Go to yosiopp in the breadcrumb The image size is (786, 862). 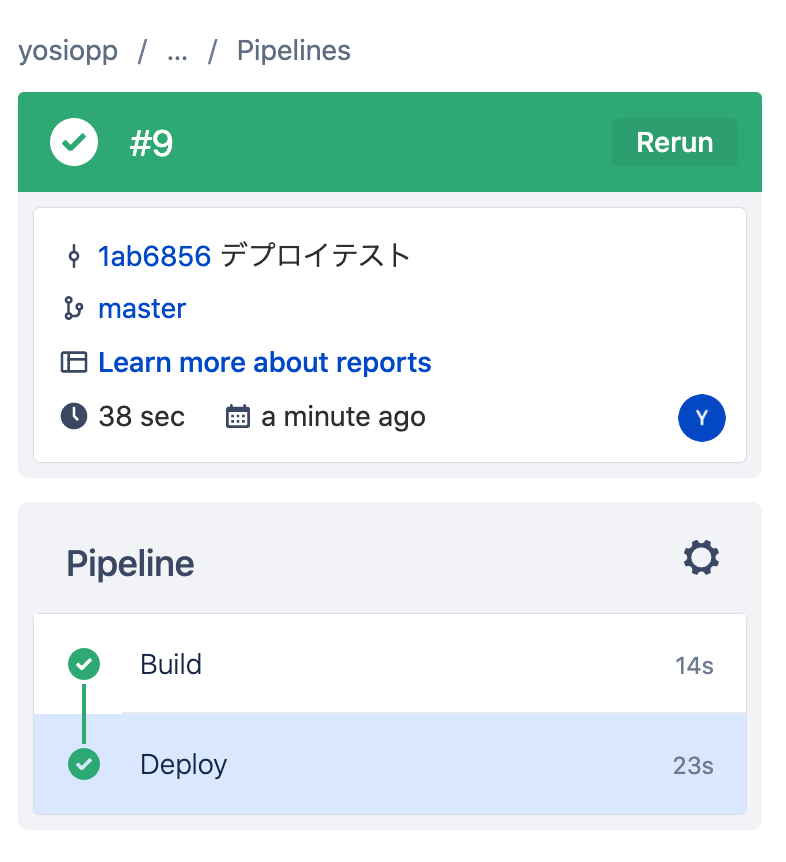[x=68, y=51]
